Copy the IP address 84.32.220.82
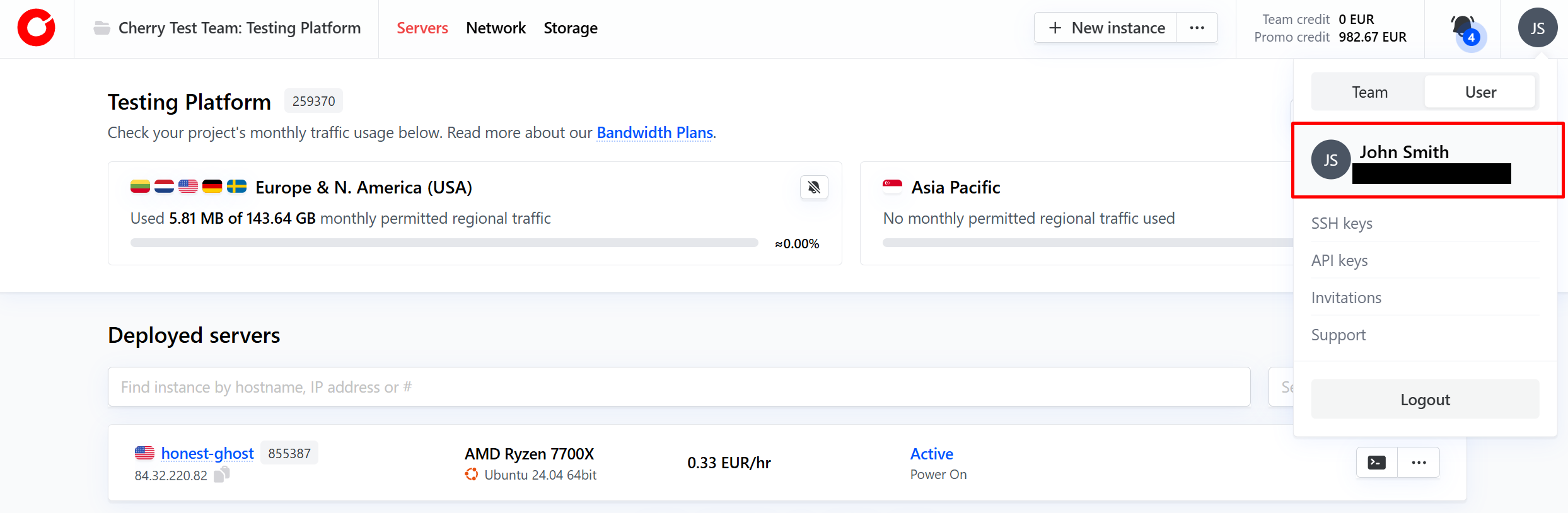 [222, 475]
